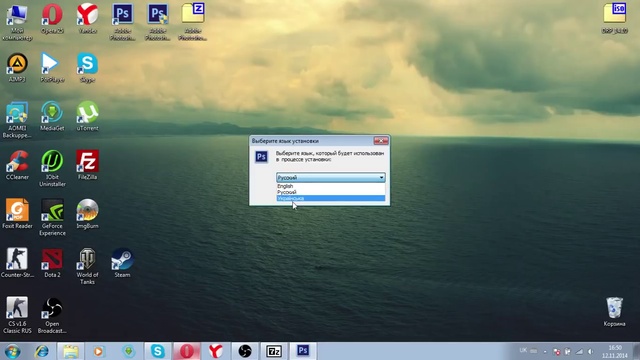
Task: Switch to OBS on the taskbar
Action: tap(245, 351)
